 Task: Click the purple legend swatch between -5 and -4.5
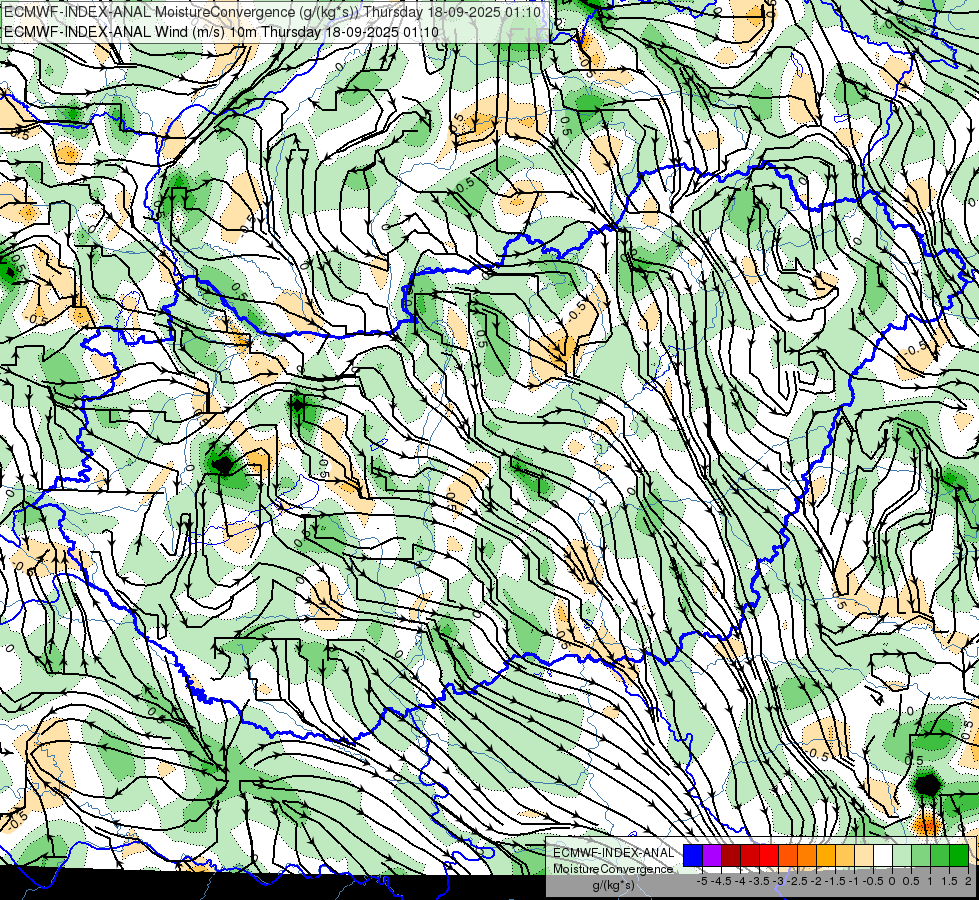[712, 856]
